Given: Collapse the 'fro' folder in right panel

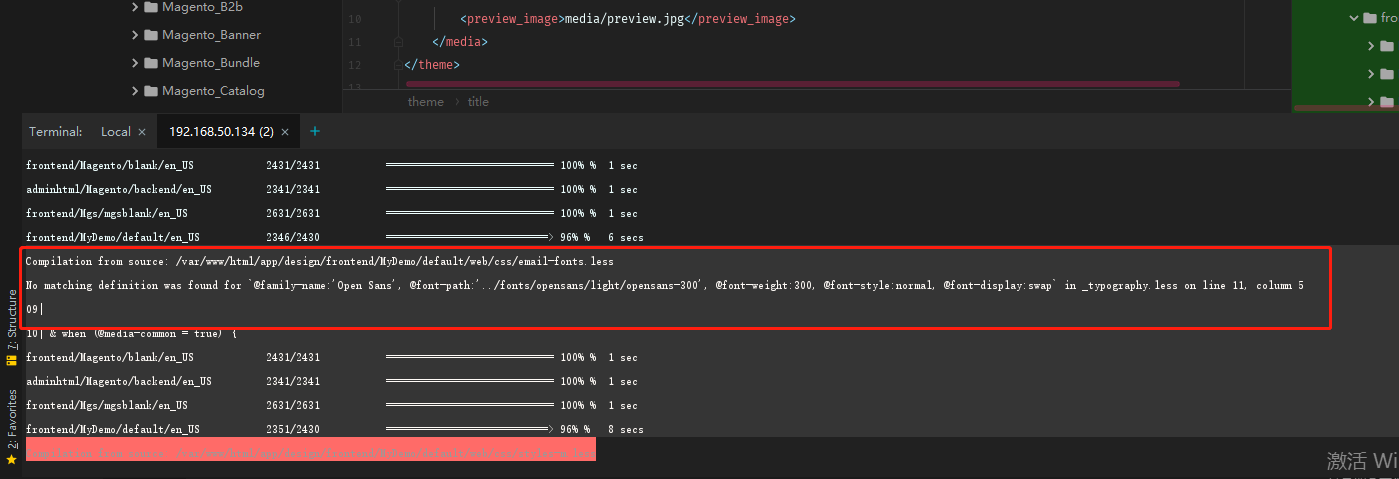Looking at the screenshot, I should [x=1354, y=18].
